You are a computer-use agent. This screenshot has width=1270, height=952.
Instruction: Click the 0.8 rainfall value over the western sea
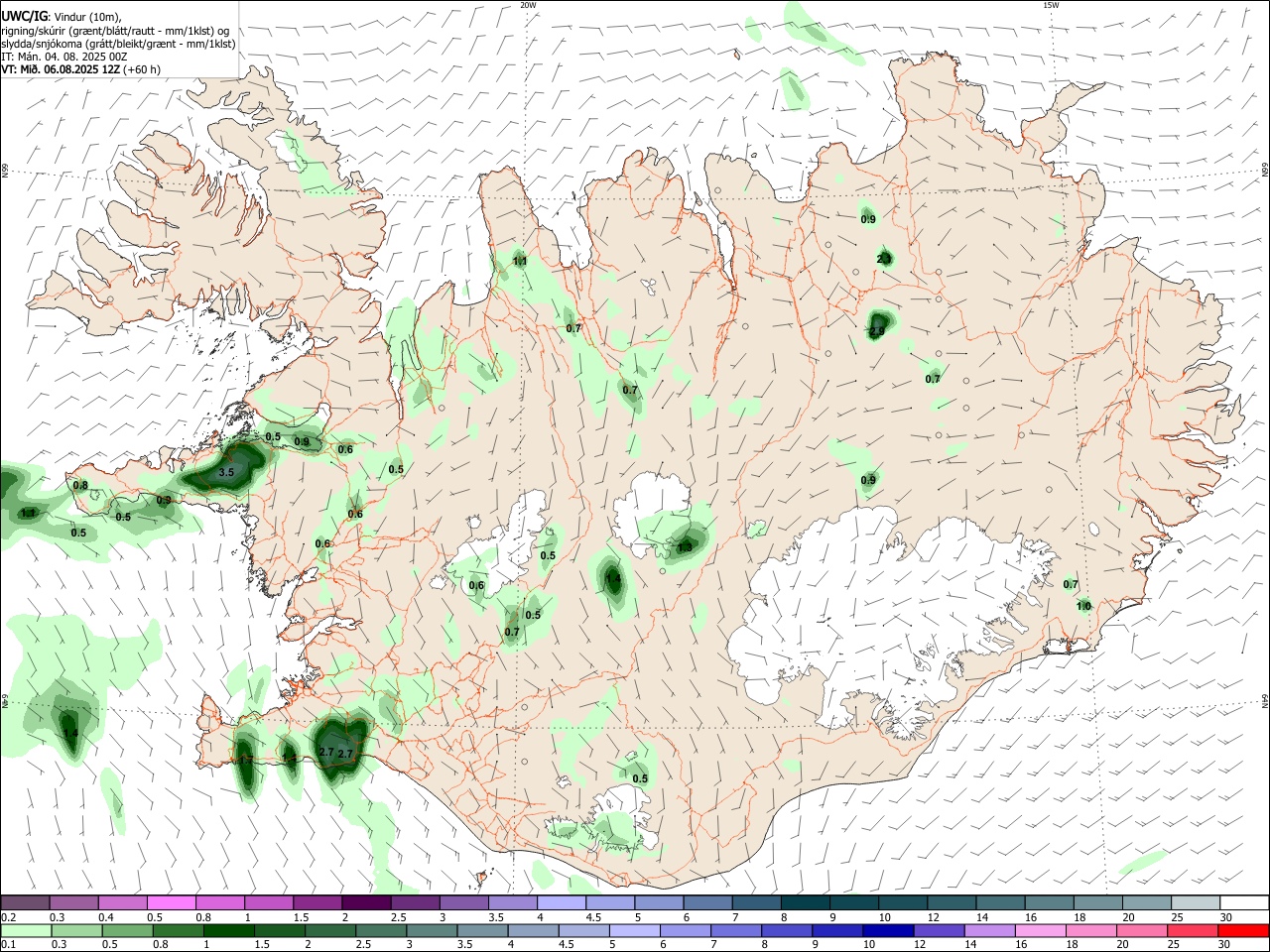80,486
